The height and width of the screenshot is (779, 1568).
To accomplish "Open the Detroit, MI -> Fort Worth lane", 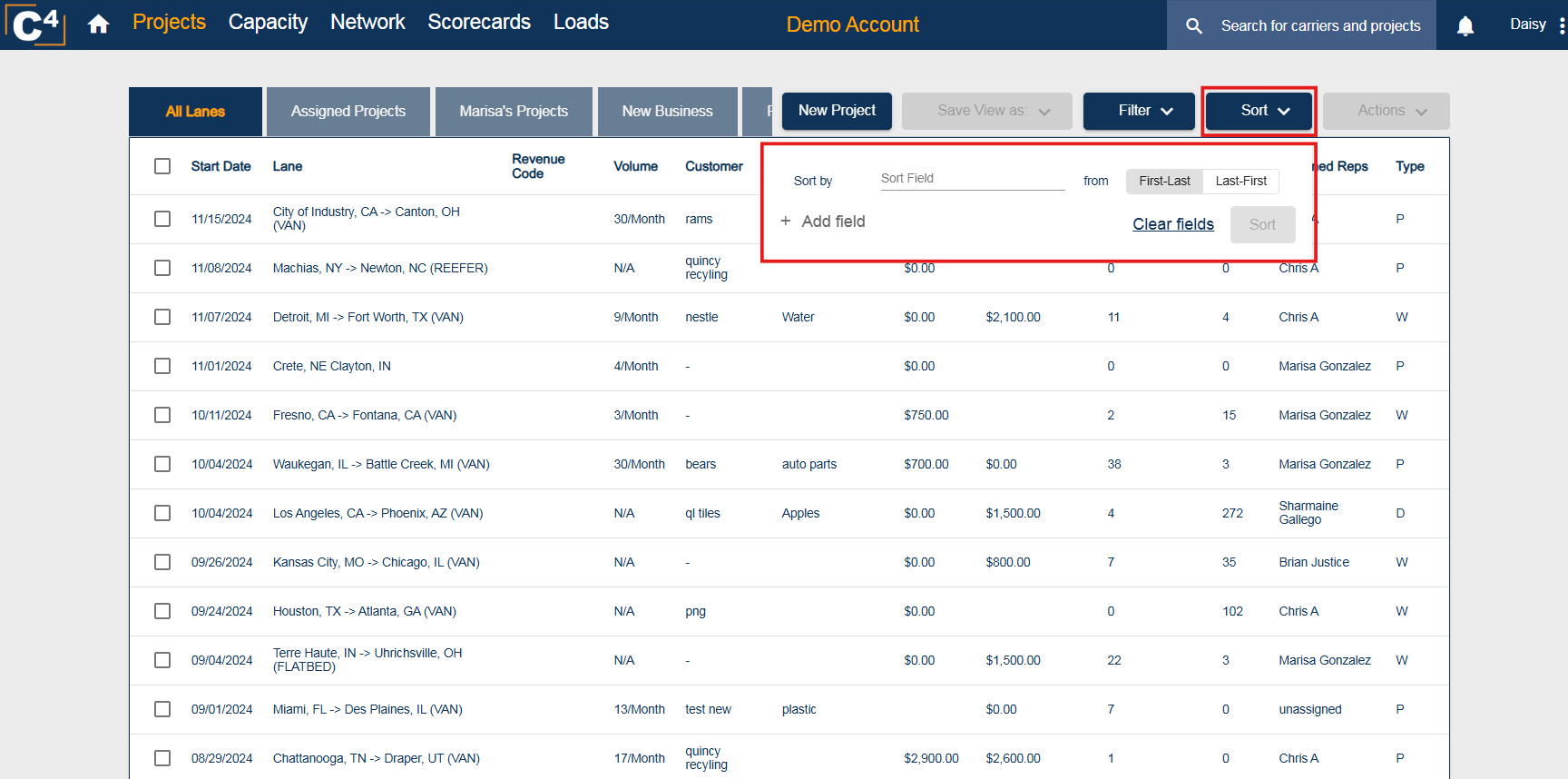I will (x=367, y=317).
